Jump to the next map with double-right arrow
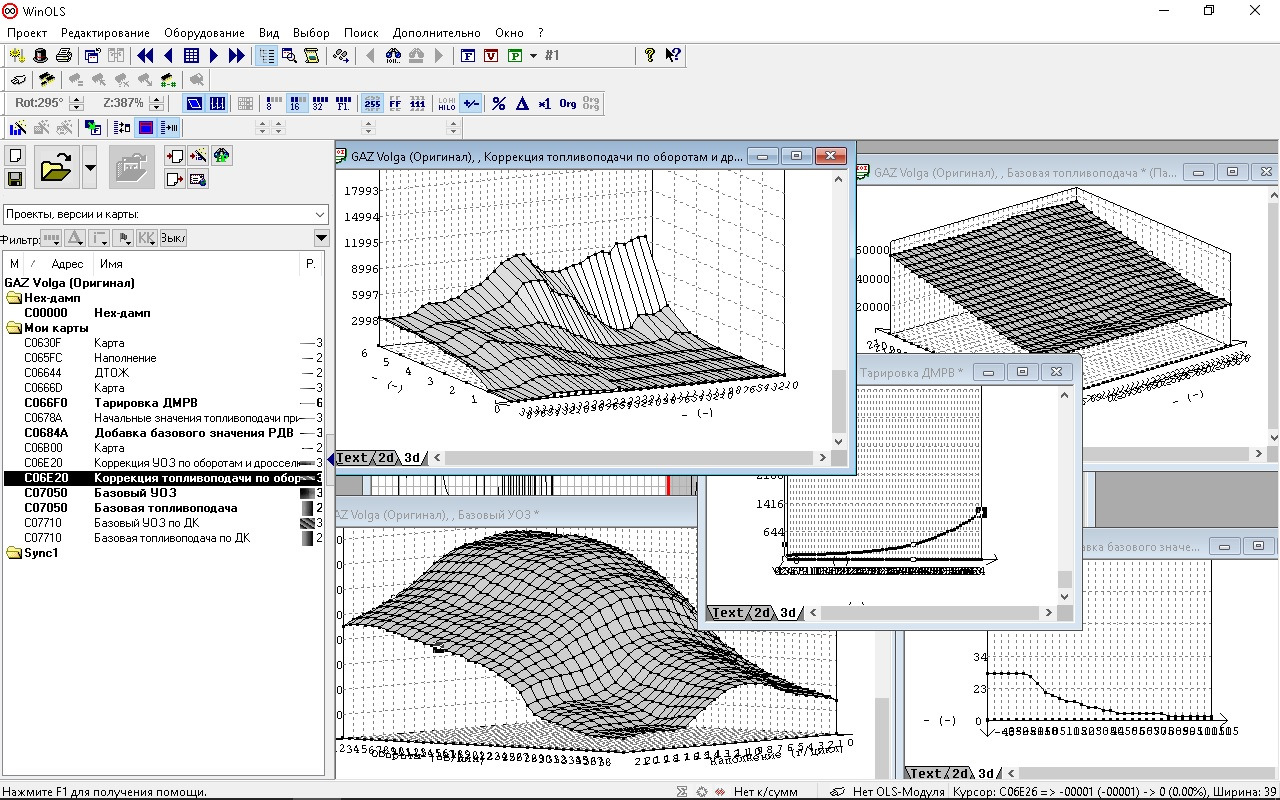Viewport: 1280px width, 800px height. point(237,56)
